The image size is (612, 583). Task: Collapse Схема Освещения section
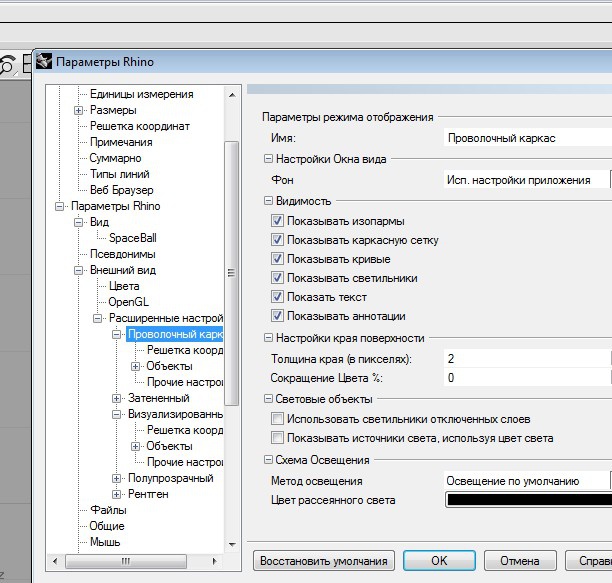268,460
